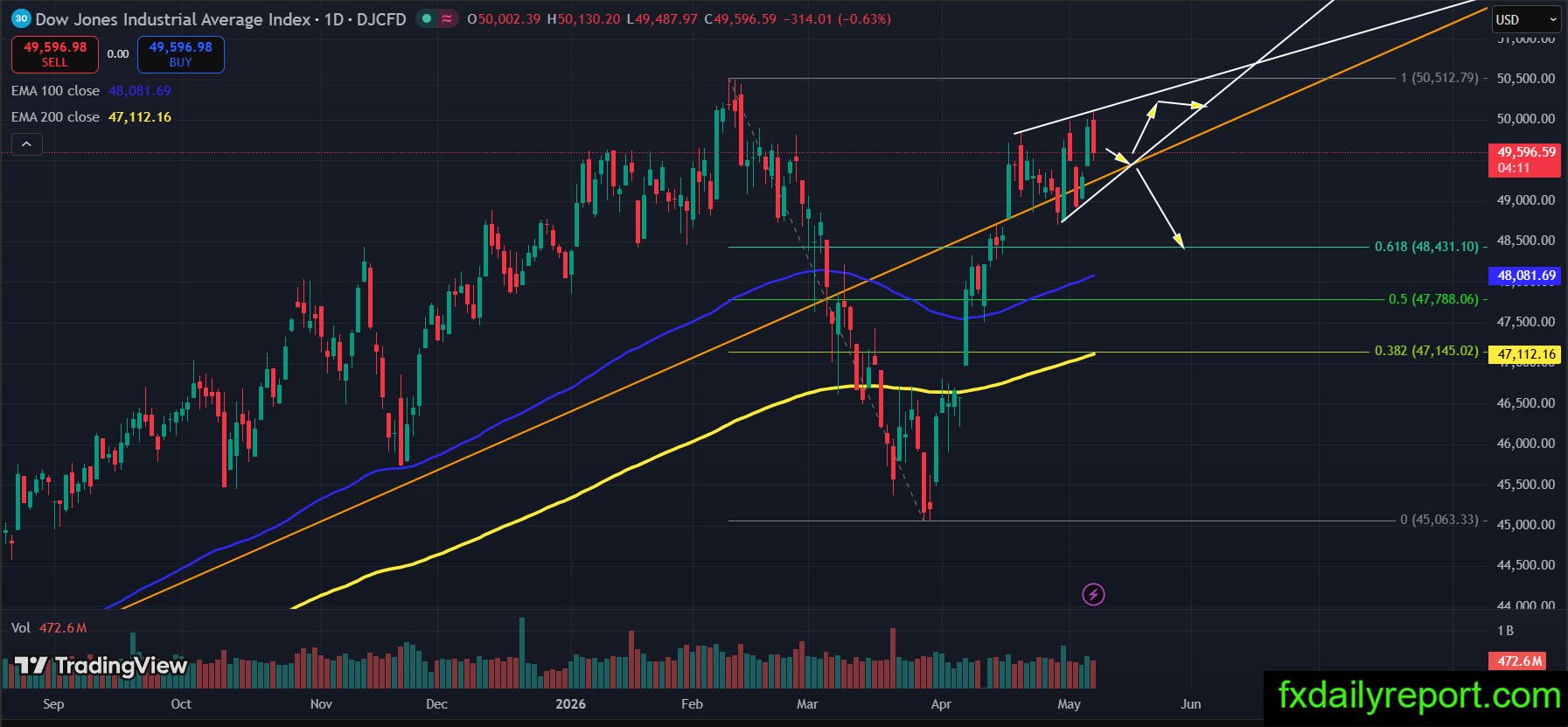Click the blue EMA 100 price tag 48,081.69
The image size is (1568, 727).
click(x=1524, y=276)
